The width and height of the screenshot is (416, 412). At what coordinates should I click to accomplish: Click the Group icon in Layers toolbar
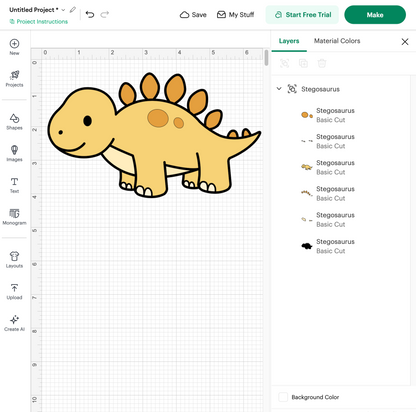tap(284, 63)
